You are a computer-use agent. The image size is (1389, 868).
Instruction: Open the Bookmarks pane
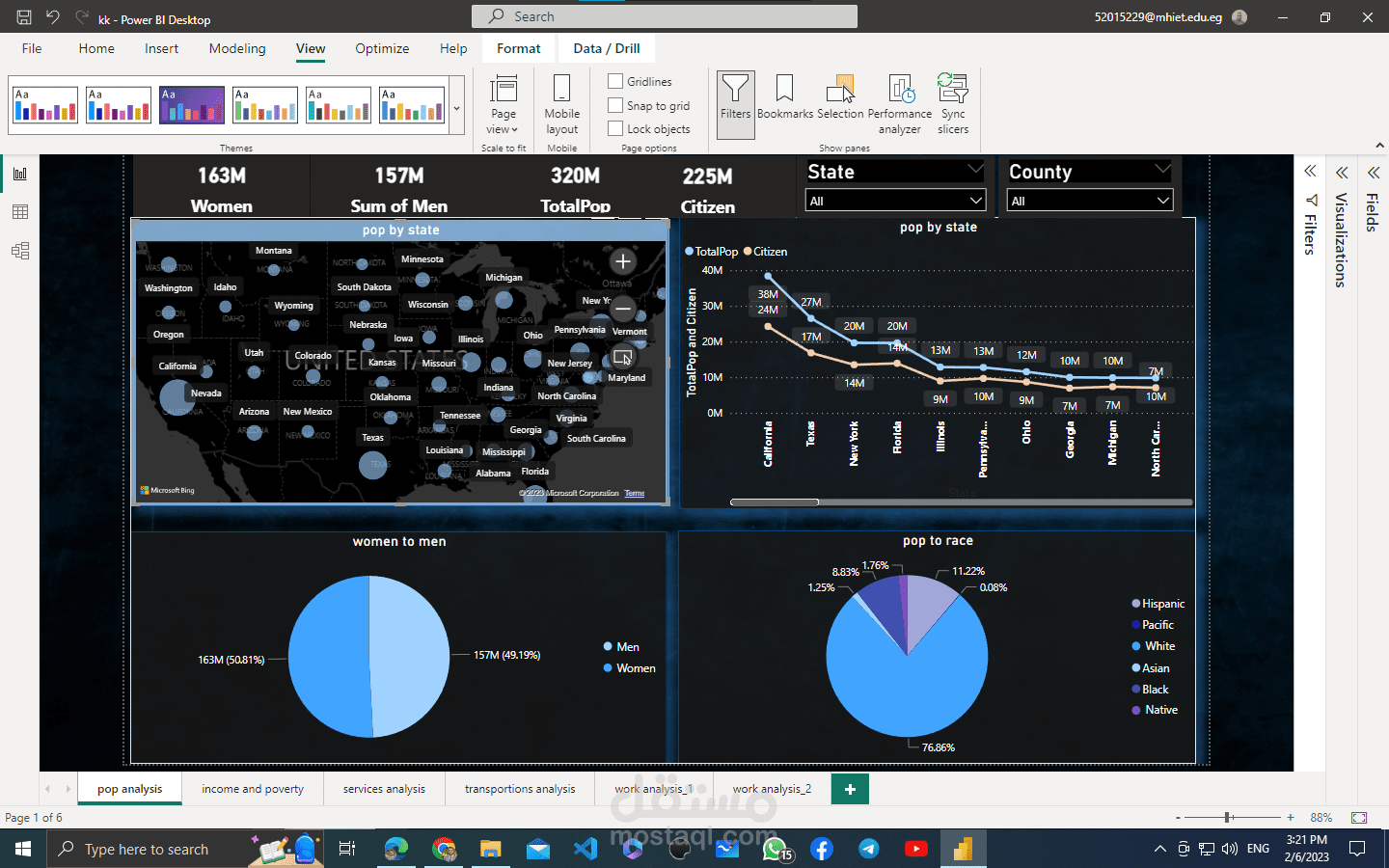point(785,97)
